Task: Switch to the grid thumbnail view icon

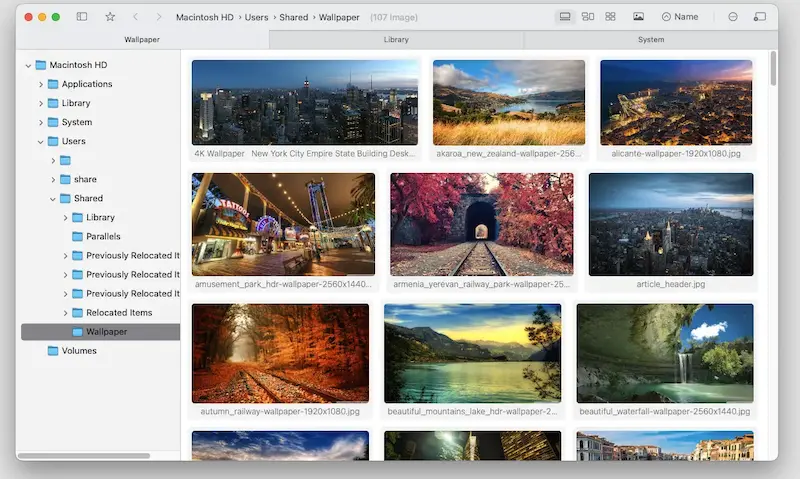Action: pos(610,17)
